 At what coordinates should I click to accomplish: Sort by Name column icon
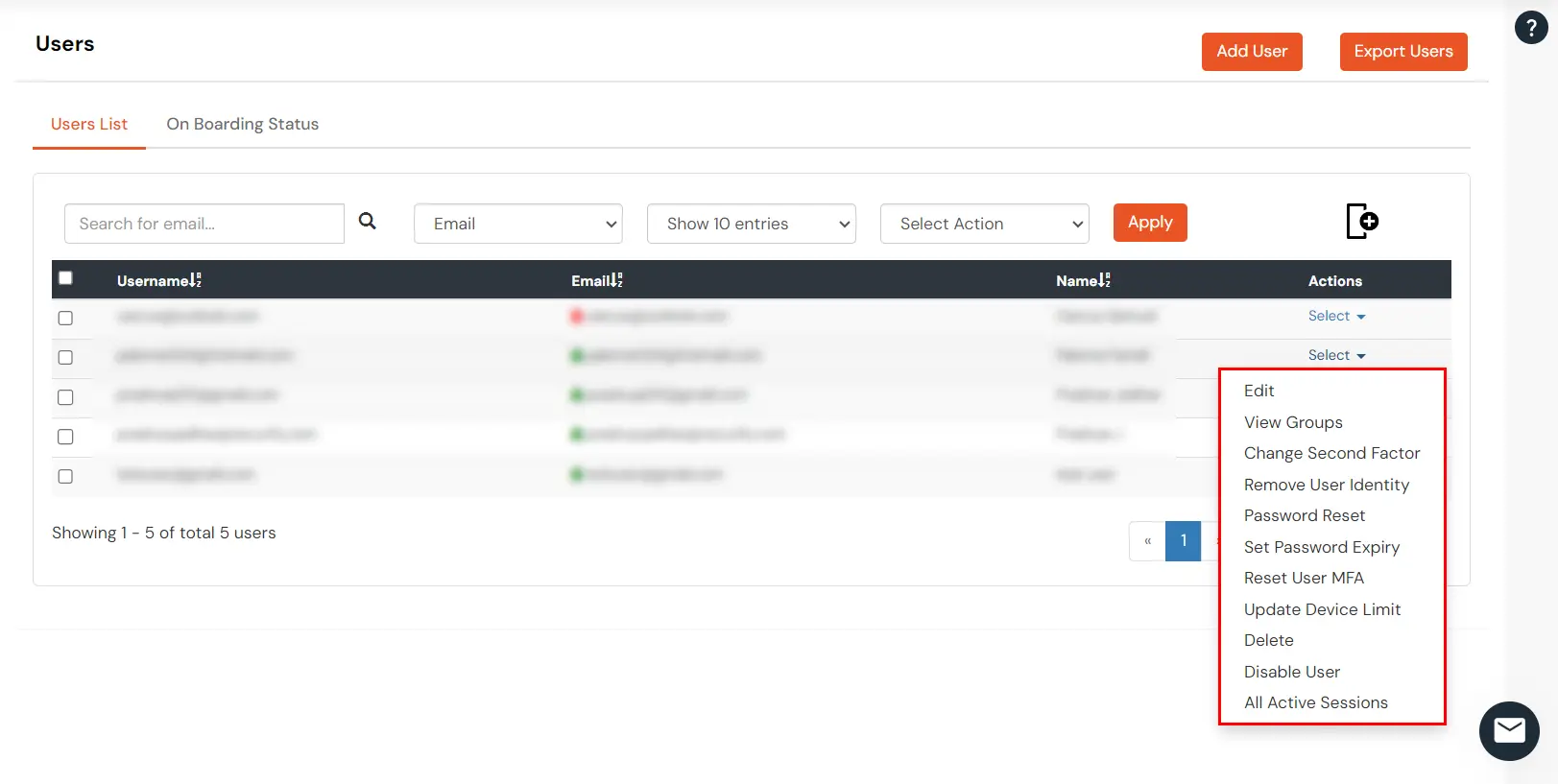(x=1105, y=280)
